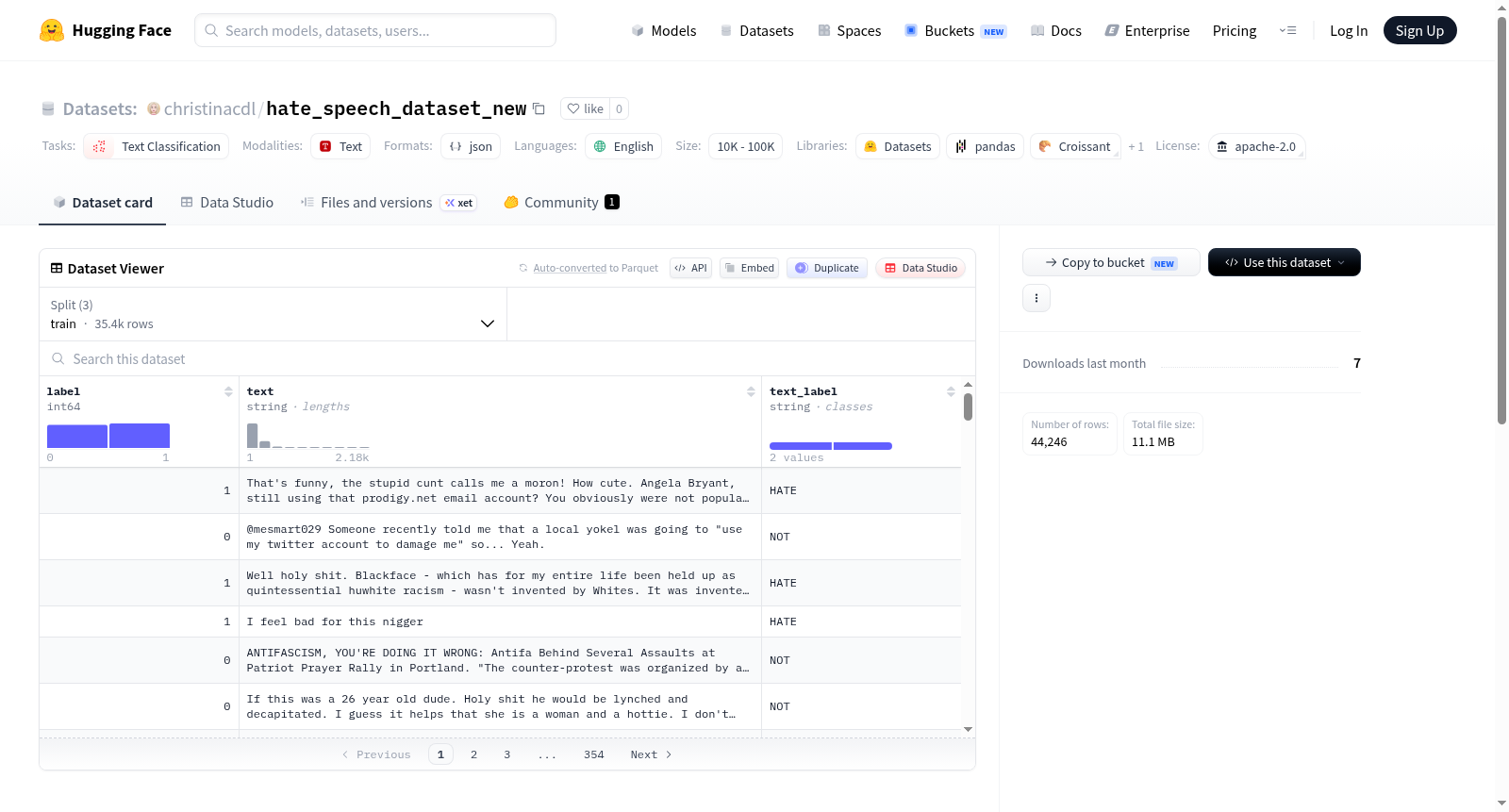This screenshot has width=1509, height=812.
Task: Go to the Pricing page
Action: 1235,30
